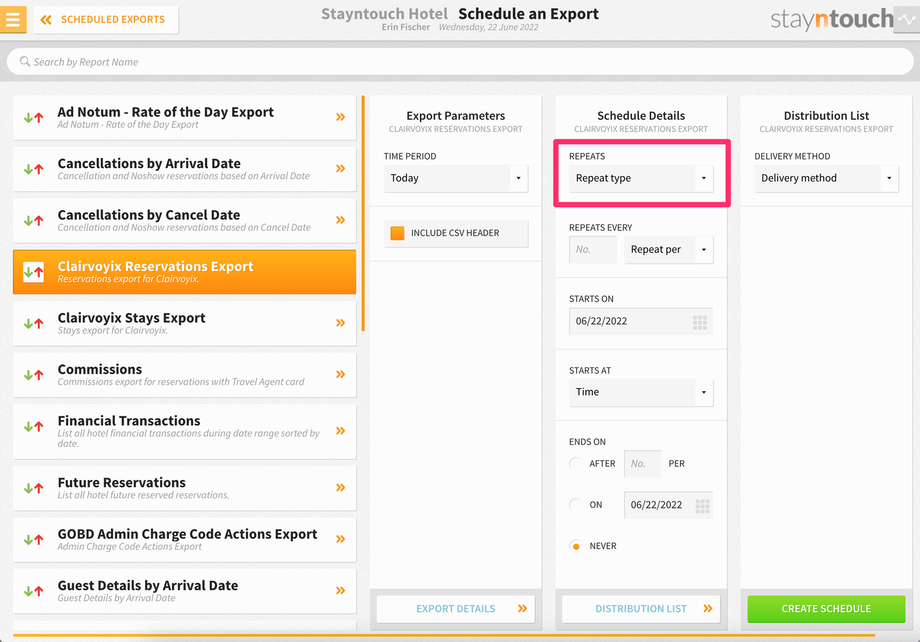The image size is (920, 642).
Task: Select Future Reservations export
Action: tap(184, 488)
